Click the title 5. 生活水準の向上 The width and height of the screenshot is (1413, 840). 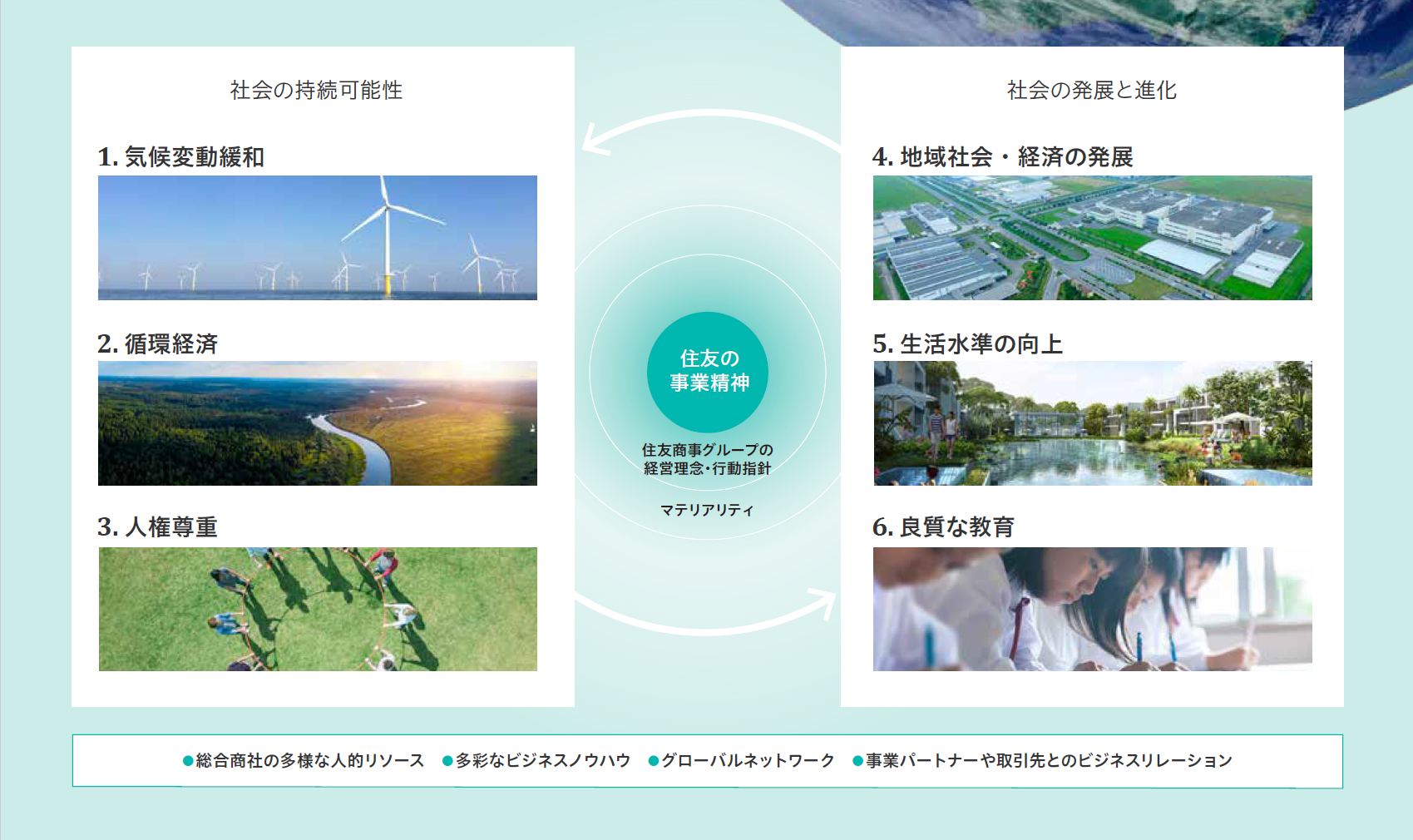click(968, 343)
